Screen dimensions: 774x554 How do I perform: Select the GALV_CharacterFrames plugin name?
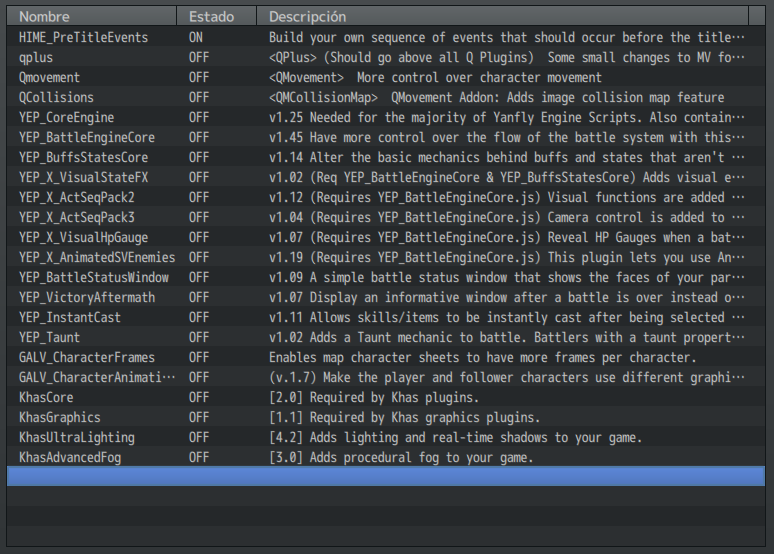click(x=86, y=357)
